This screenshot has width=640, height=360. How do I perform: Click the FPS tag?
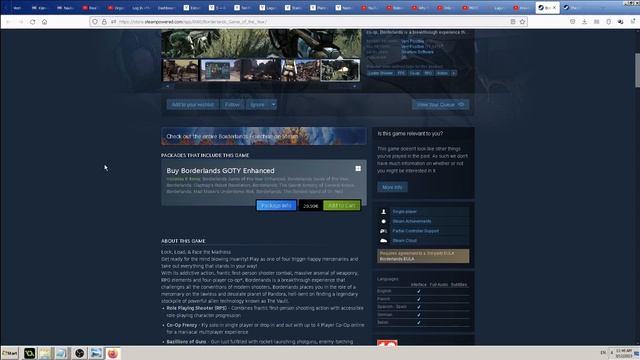pyautogui.click(x=401, y=73)
